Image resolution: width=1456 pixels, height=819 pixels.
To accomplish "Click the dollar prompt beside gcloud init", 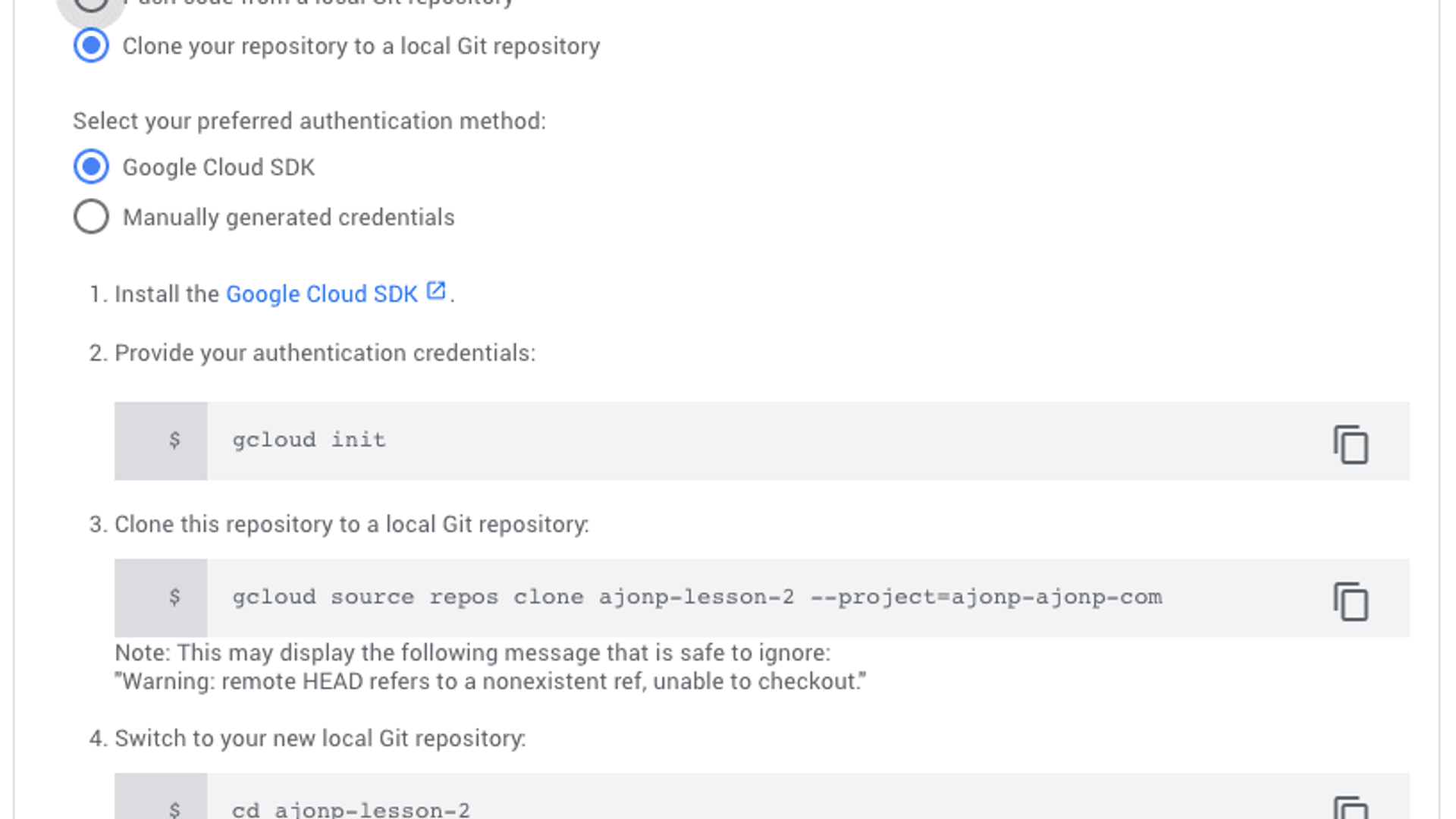I will (x=174, y=440).
